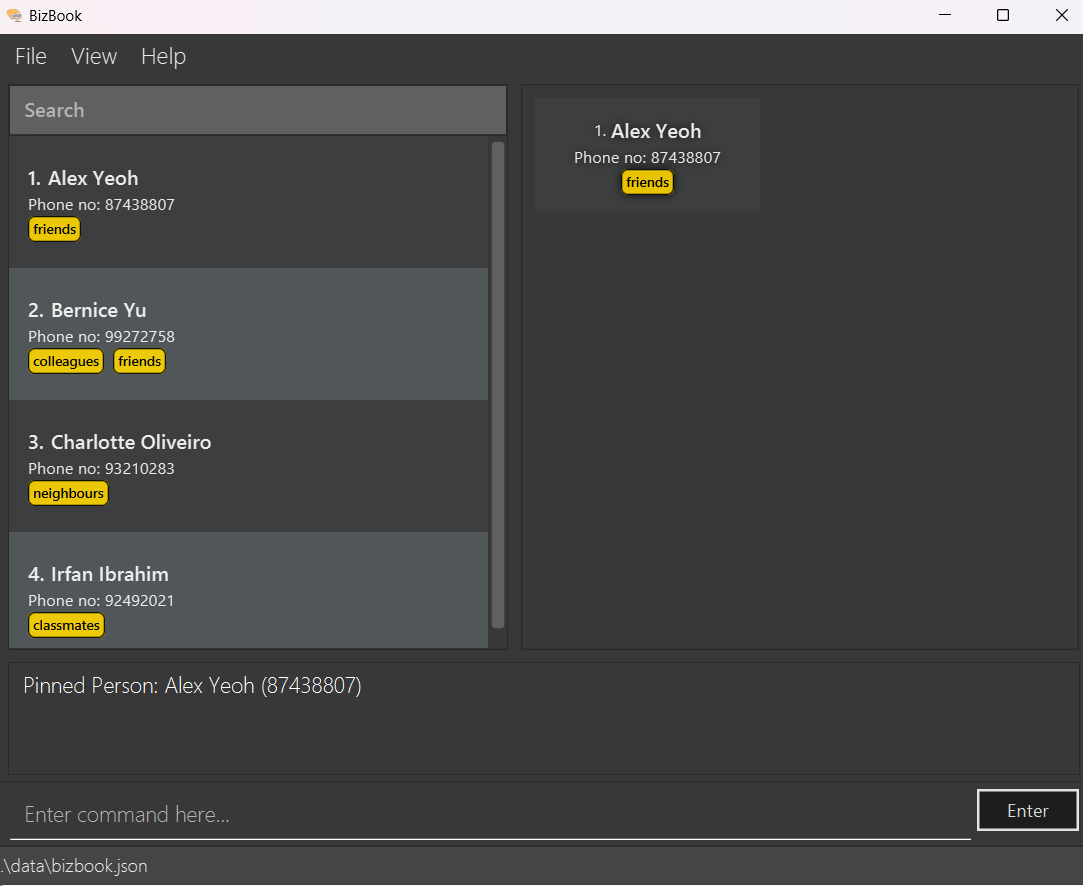Click the friends tag on pinned card
Screen dimensions: 1083x886
[x=647, y=182]
